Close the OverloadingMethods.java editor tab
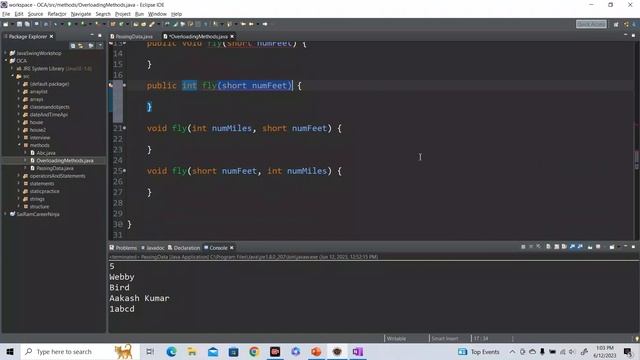The image size is (640, 360). coord(232,36)
